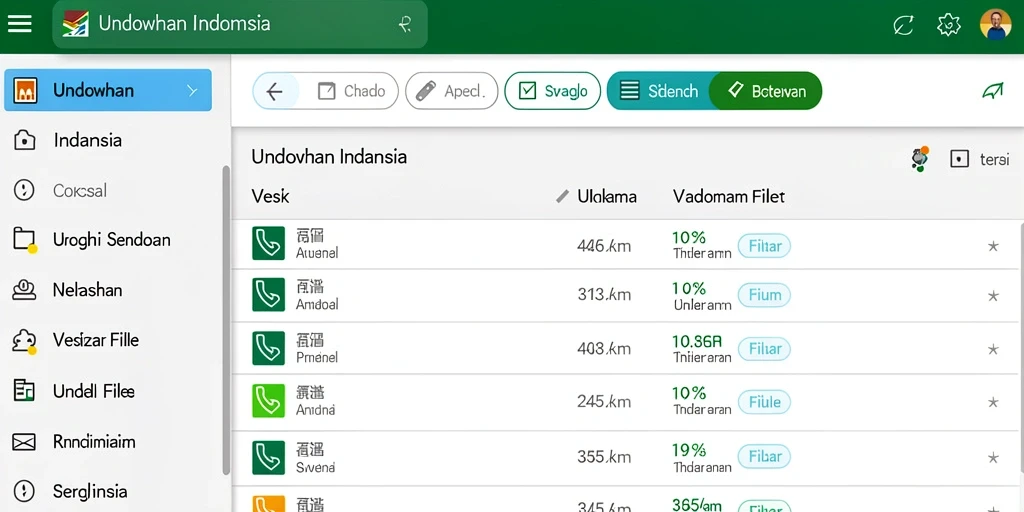Go back with the arrow button

pos(274,91)
